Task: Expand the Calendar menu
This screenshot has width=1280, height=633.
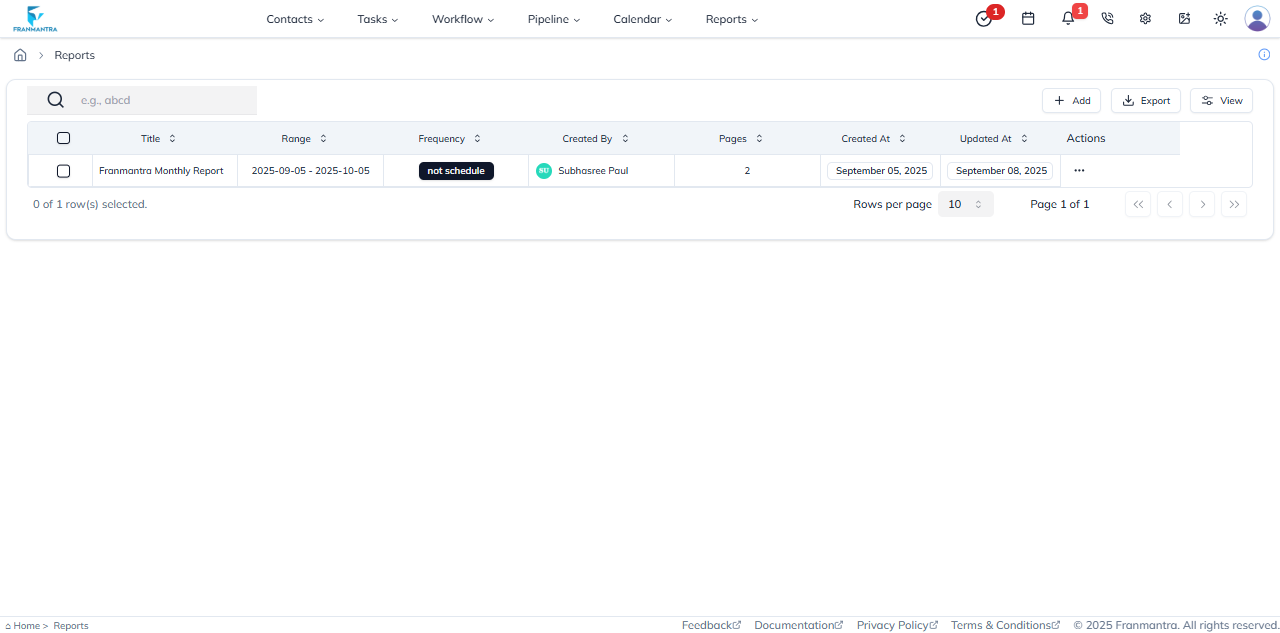Action: [643, 19]
